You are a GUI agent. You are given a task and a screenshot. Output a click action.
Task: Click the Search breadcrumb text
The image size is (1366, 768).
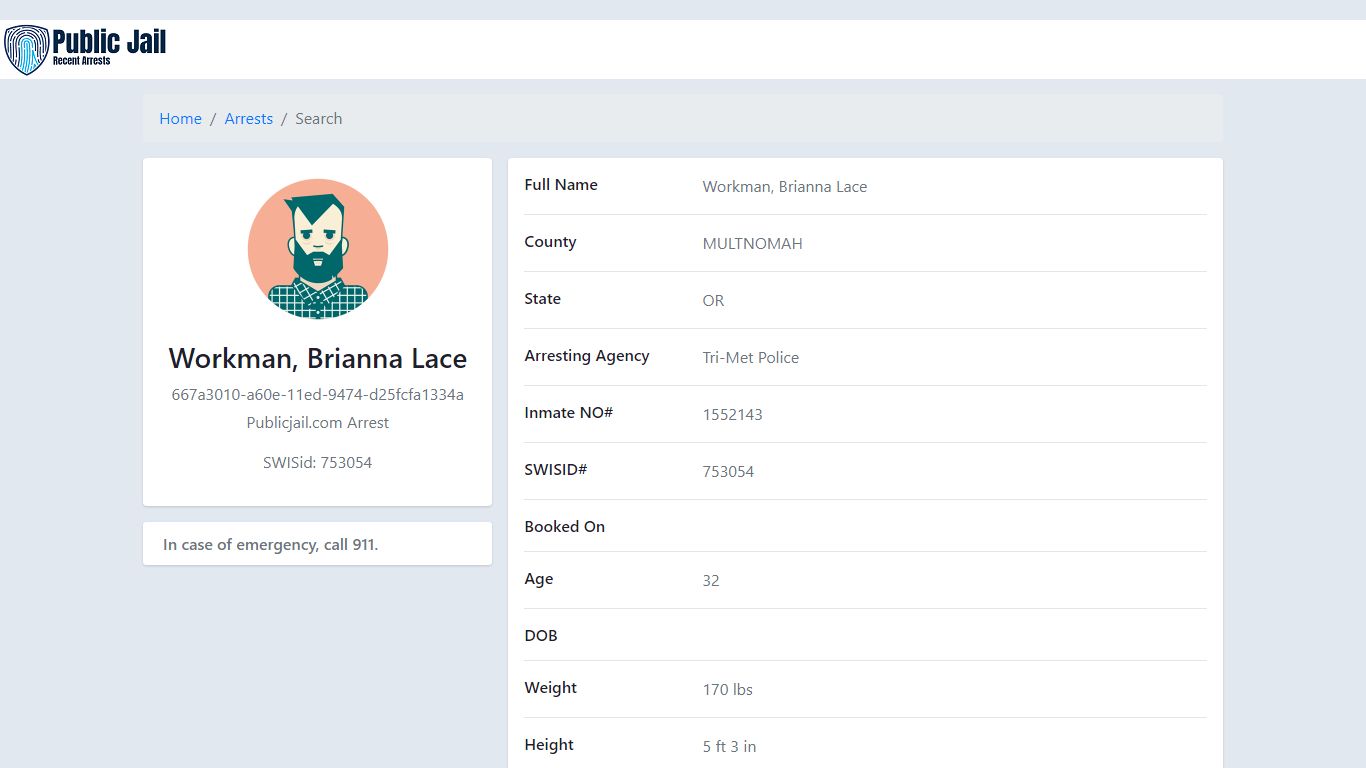point(318,118)
